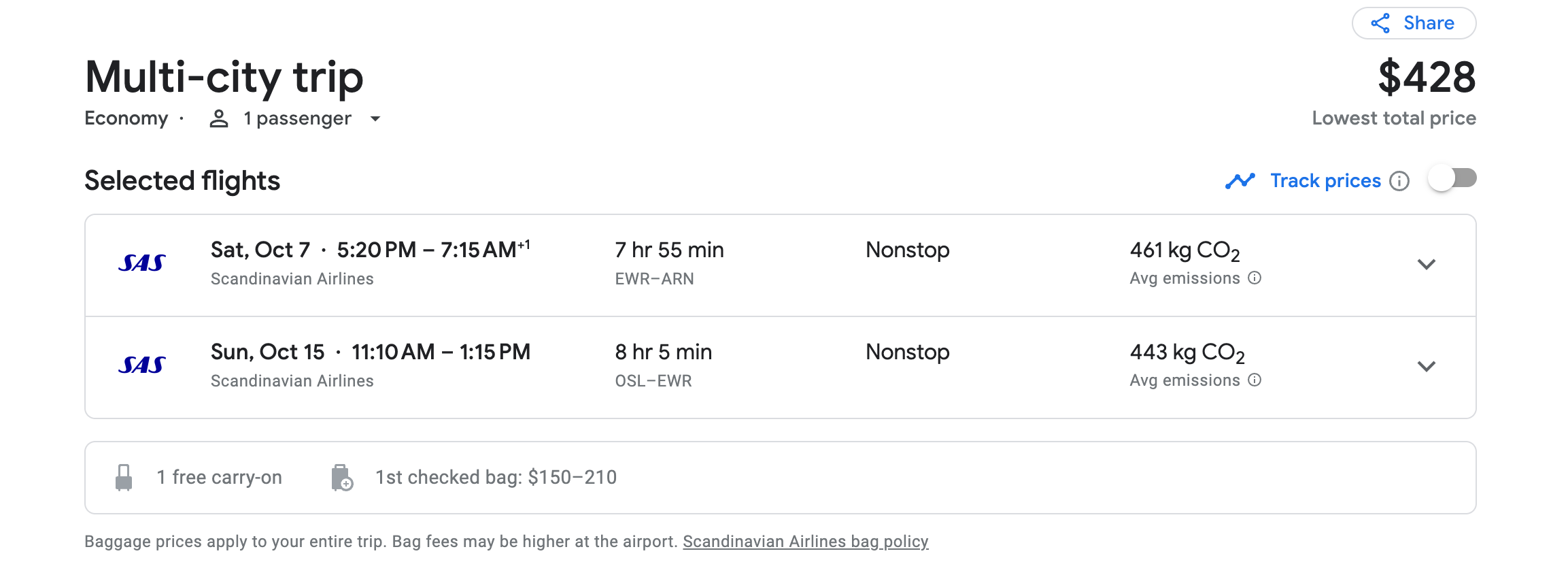Click the carry-on luggage icon

124,478
